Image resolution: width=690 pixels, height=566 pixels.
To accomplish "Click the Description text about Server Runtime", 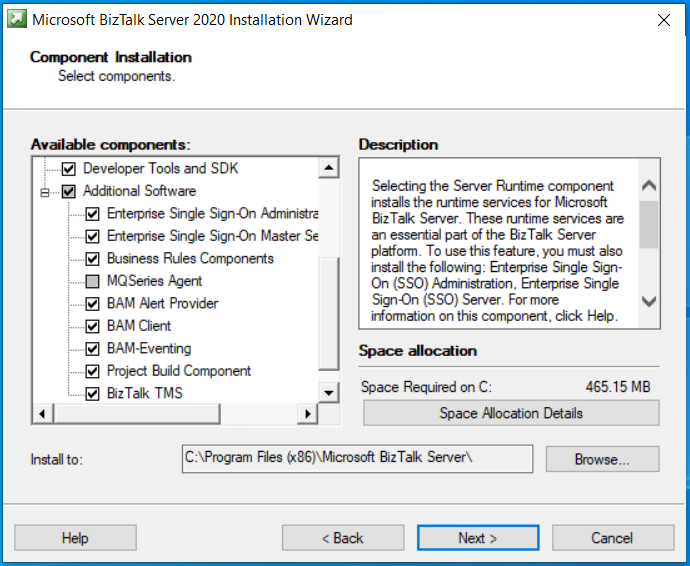I will coord(496,251).
